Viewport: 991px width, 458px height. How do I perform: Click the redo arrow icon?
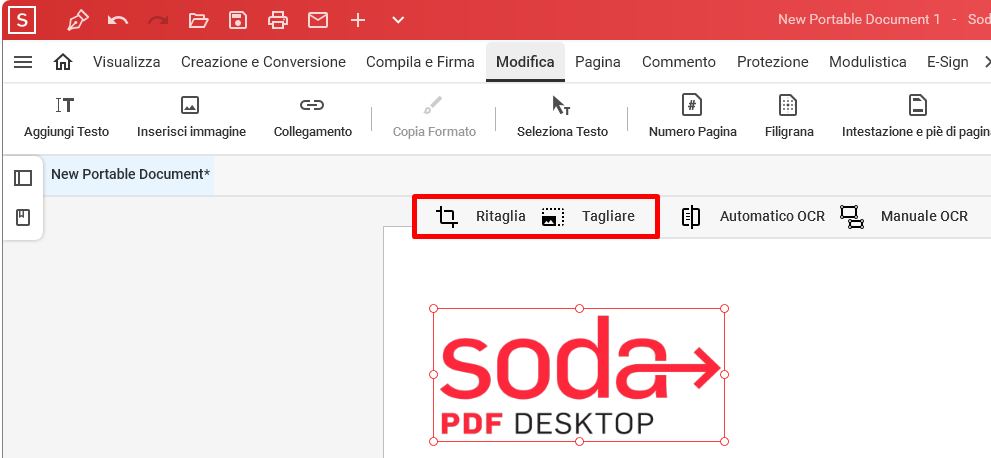[x=157, y=20]
